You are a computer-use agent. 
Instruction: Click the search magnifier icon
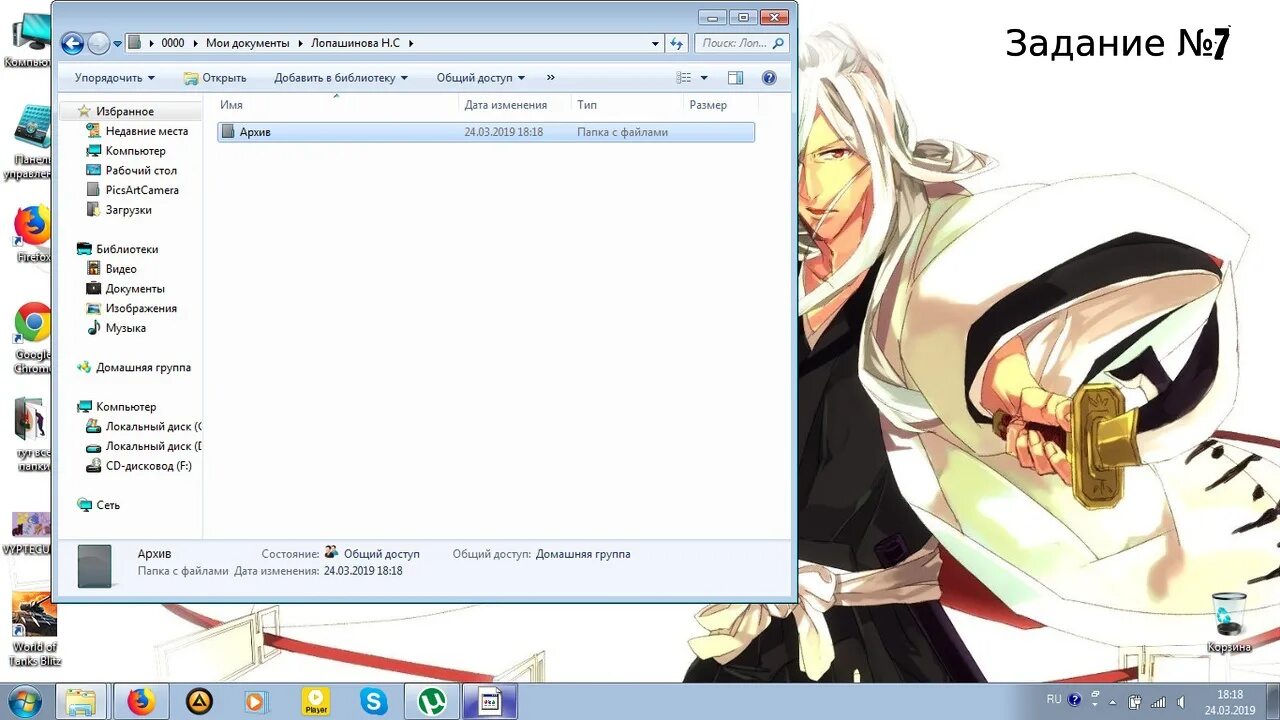[779, 43]
